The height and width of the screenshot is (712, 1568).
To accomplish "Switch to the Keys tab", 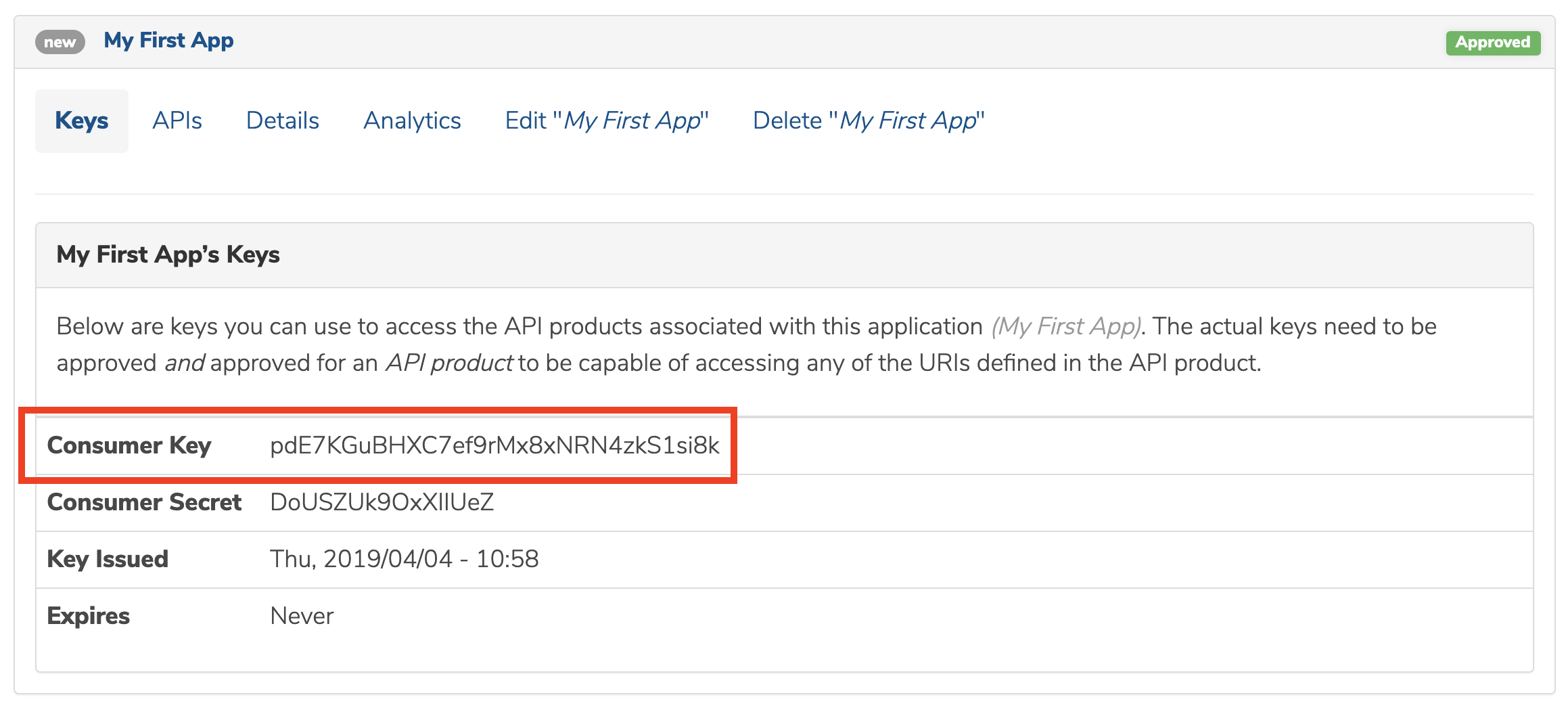I will (x=81, y=120).
